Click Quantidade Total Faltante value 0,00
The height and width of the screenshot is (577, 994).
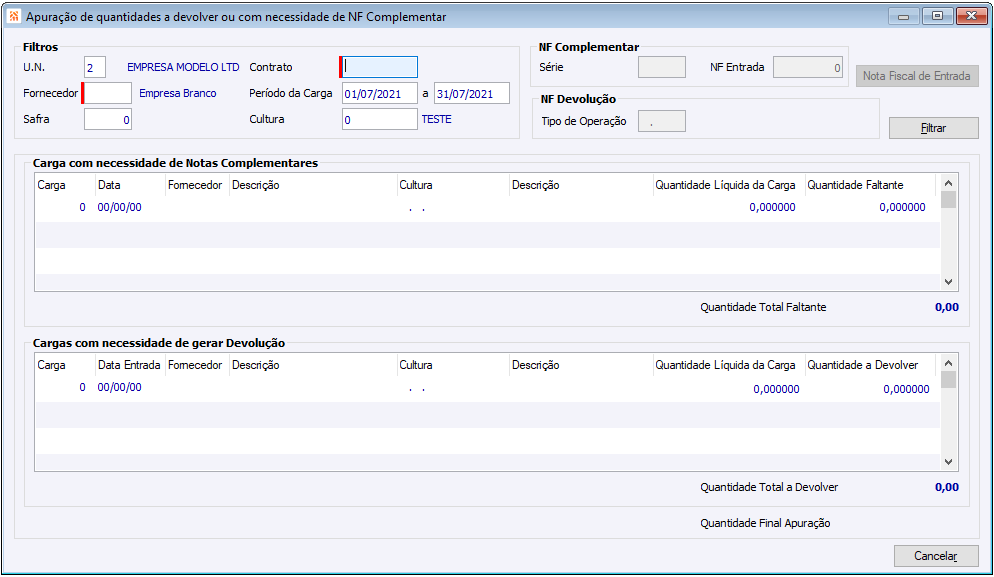coord(947,308)
